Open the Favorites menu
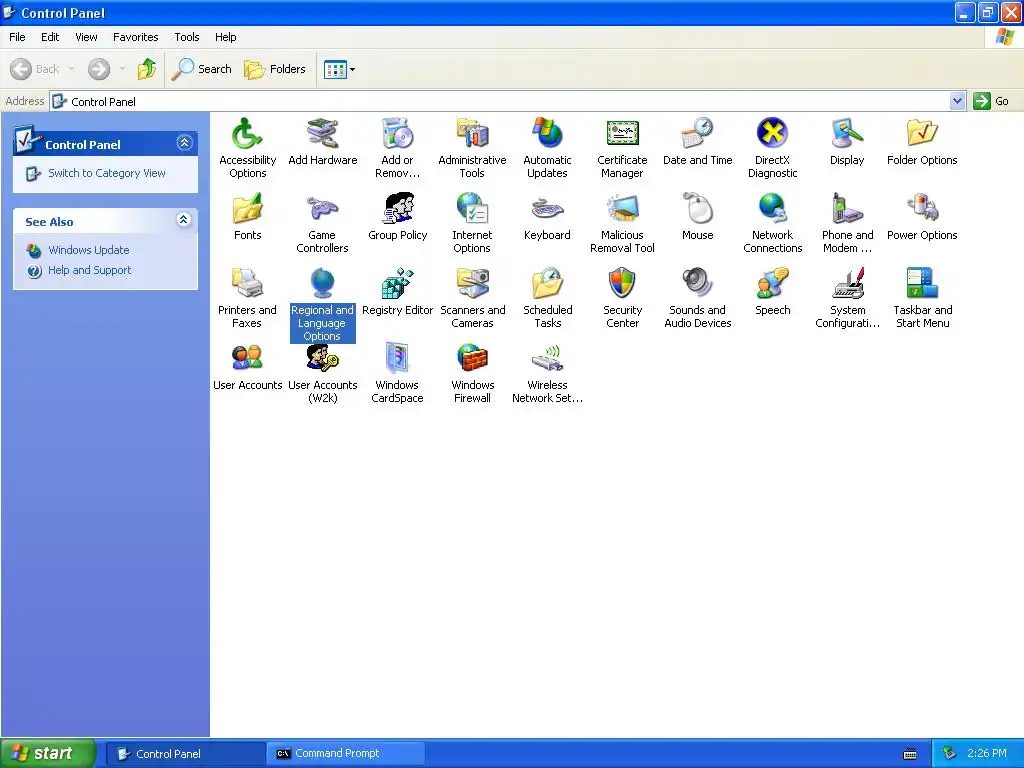This screenshot has width=1024, height=768. click(x=136, y=37)
